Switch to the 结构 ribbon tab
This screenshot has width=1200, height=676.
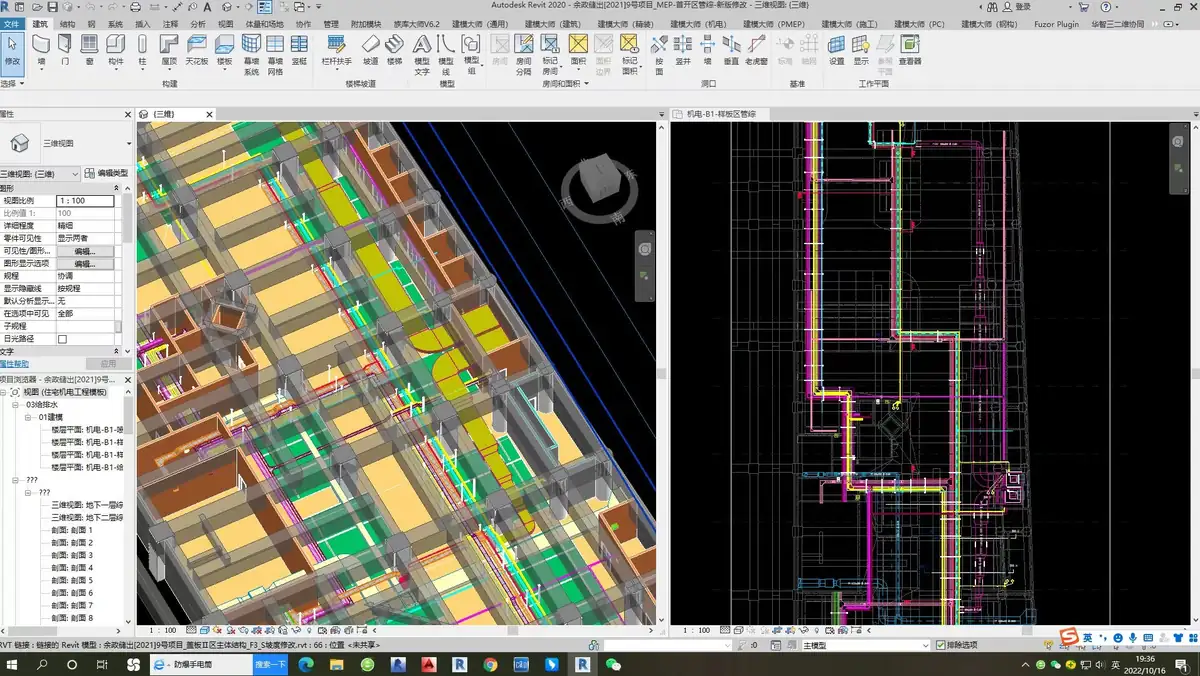[67, 23]
